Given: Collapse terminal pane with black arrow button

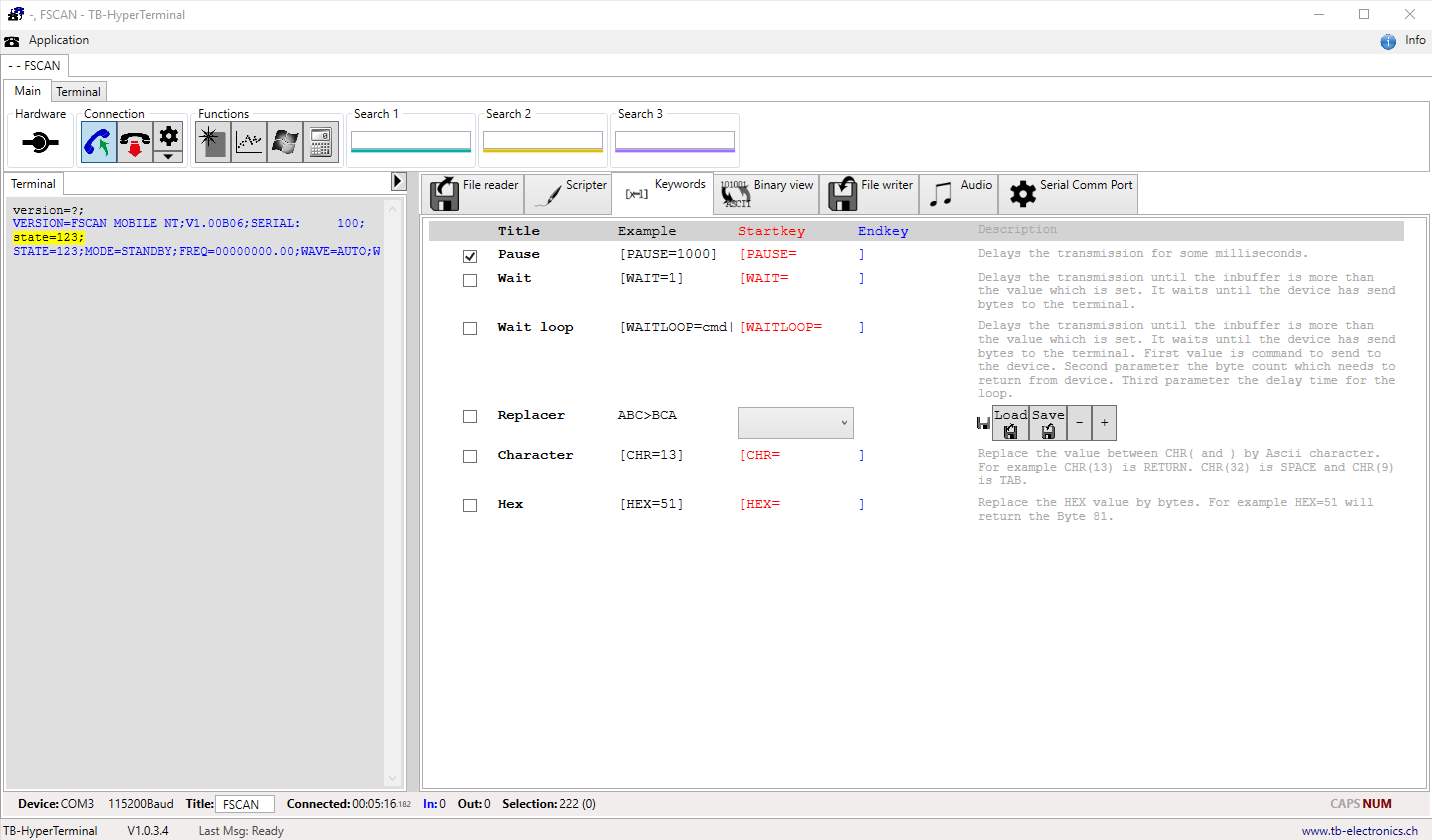Looking at the screenshot, I should click(398, 181).
